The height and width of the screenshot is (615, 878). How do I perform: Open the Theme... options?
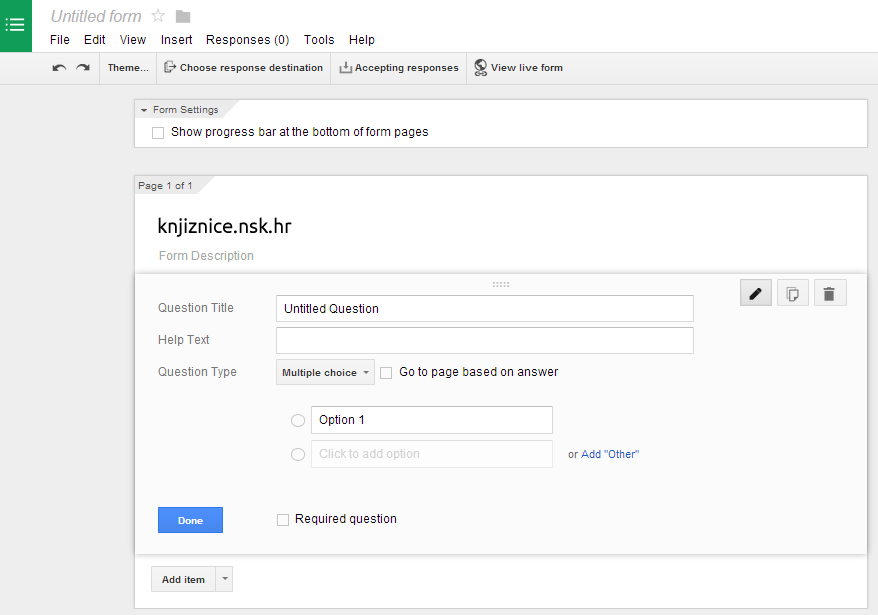[128, 68]
